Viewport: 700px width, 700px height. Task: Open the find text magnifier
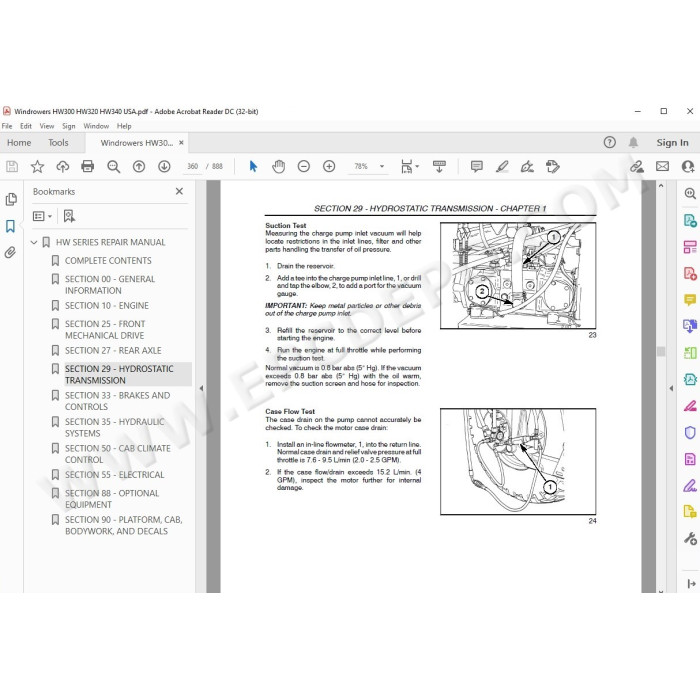pyautogui.click(x=113, y=167)
